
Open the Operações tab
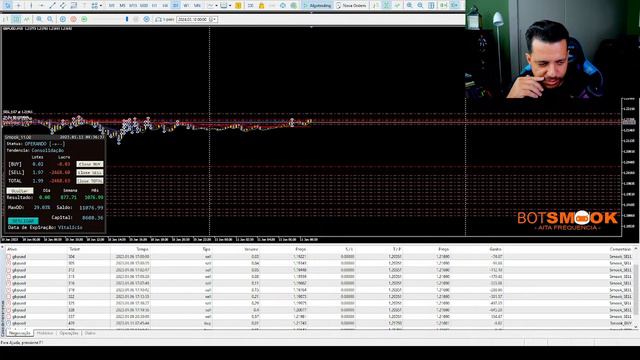coord(69,333)
